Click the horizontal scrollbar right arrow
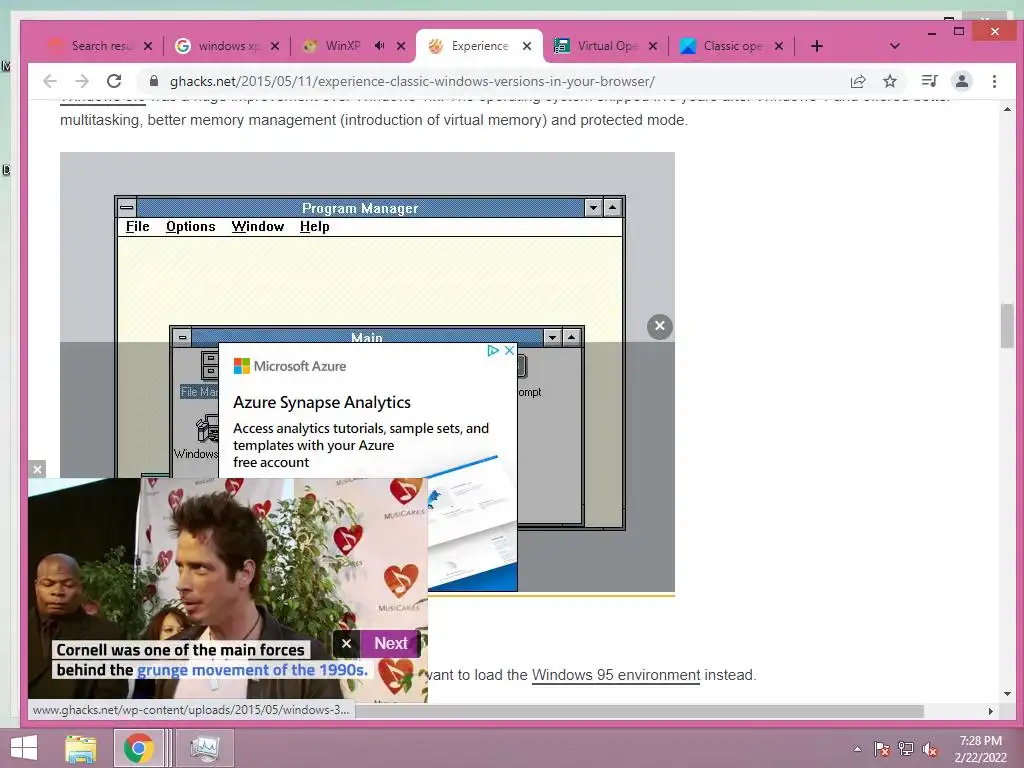This screenshot has height=768, width=1024. pyautogui.click(x=991, y=711)
